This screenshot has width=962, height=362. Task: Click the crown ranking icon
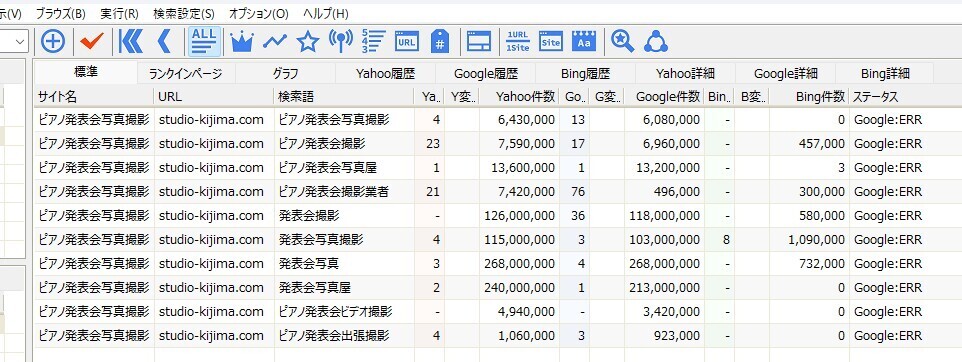242,42
